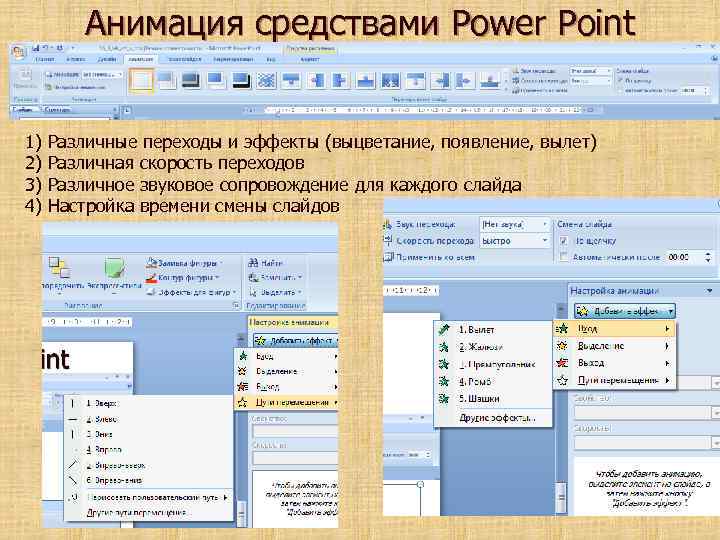
Task: Select effect '4. Ромб'
Action: coord(493,381)
